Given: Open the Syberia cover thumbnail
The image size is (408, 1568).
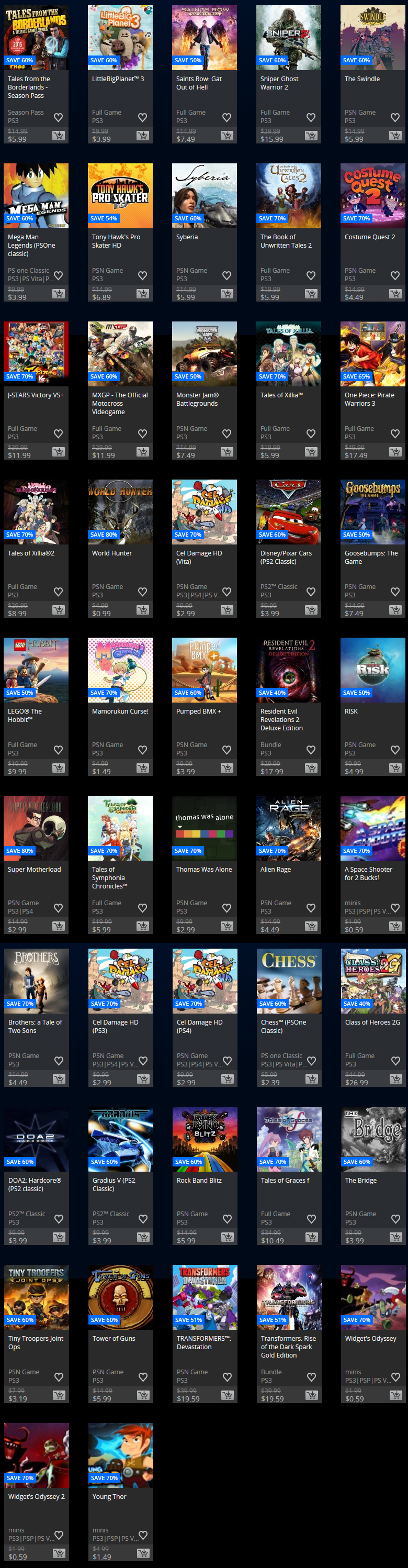Looking at the screenshot, I should pos(205,195).
